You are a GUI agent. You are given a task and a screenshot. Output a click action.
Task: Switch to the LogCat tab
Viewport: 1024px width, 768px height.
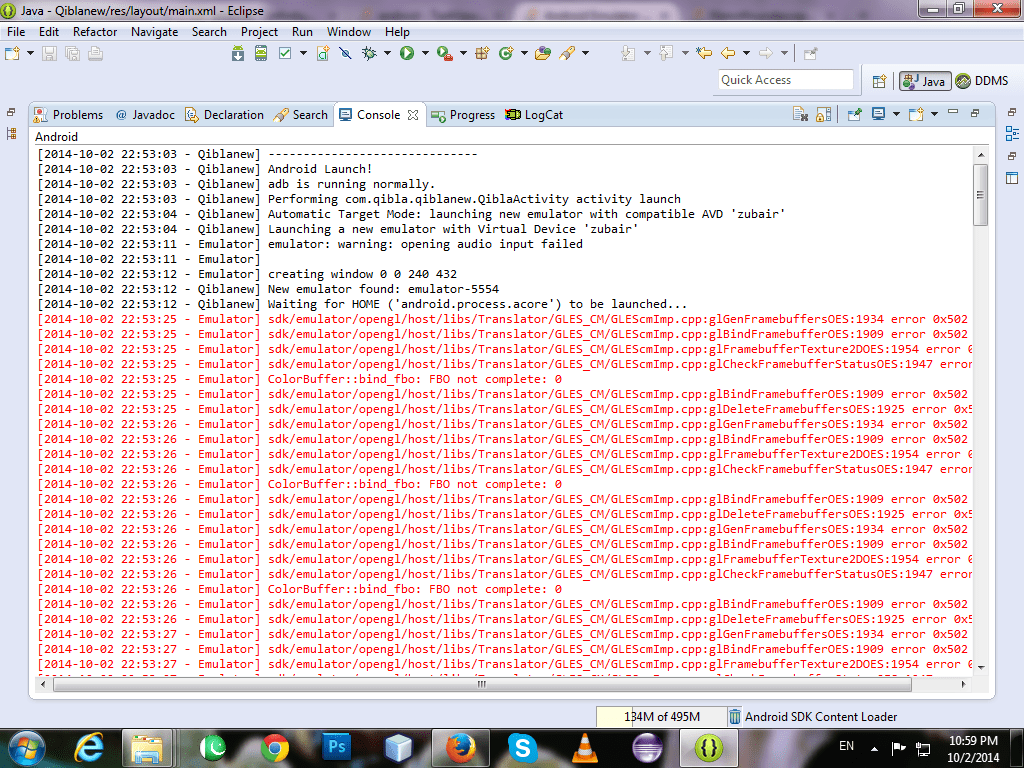click(x=534, y=115)
